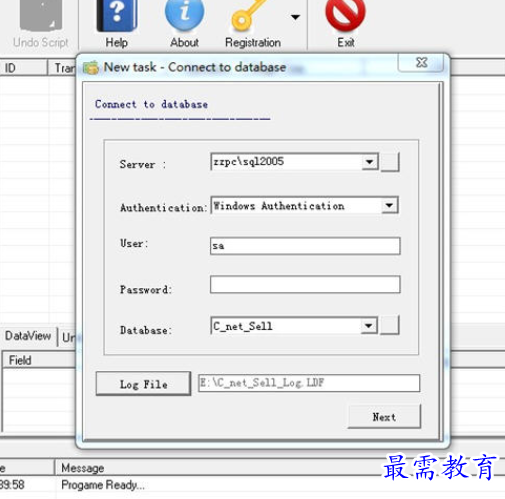Click into the empty Password field
This screenshot has width=505, height=499.
pos(305,284)
